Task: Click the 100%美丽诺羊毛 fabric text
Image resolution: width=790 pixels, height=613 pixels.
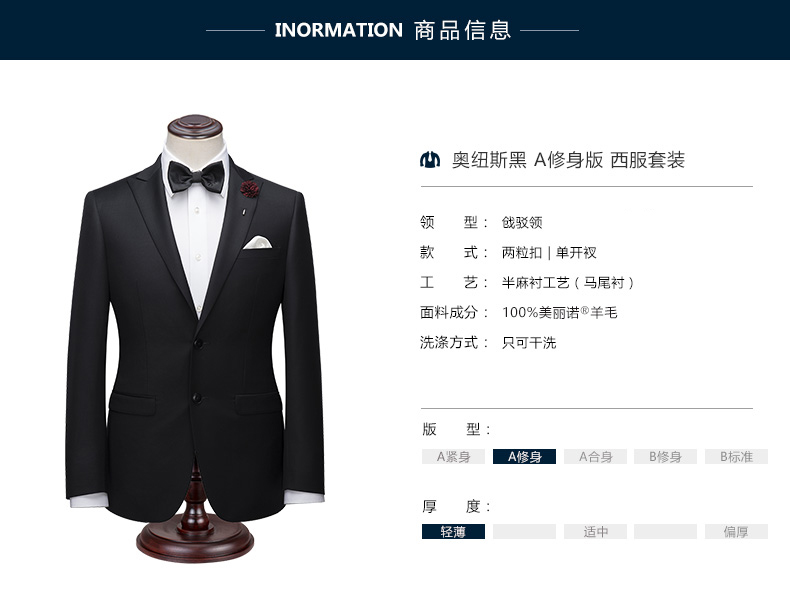Action: click(x=559, y=313)
